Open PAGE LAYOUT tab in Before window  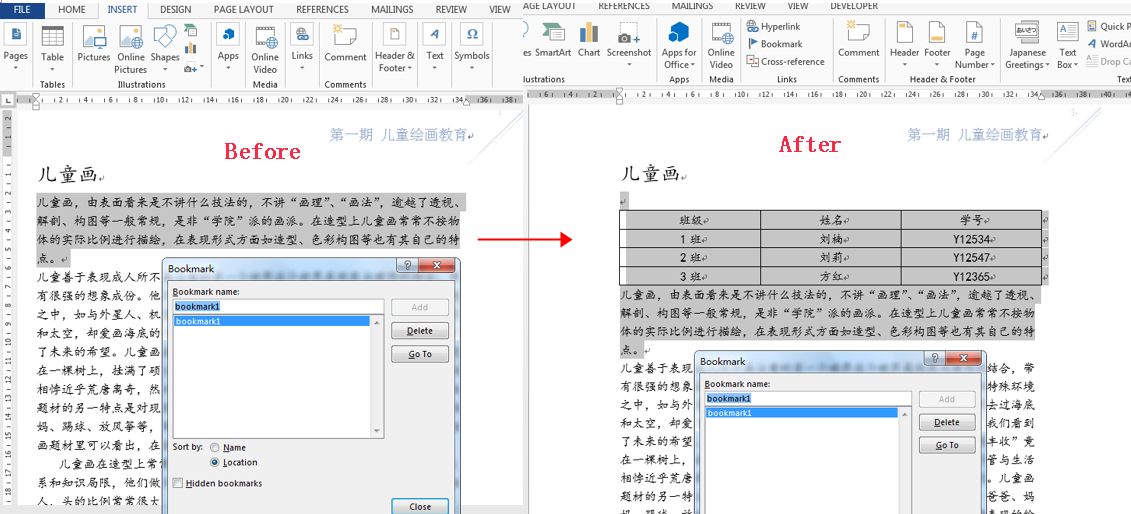(243, 9)
